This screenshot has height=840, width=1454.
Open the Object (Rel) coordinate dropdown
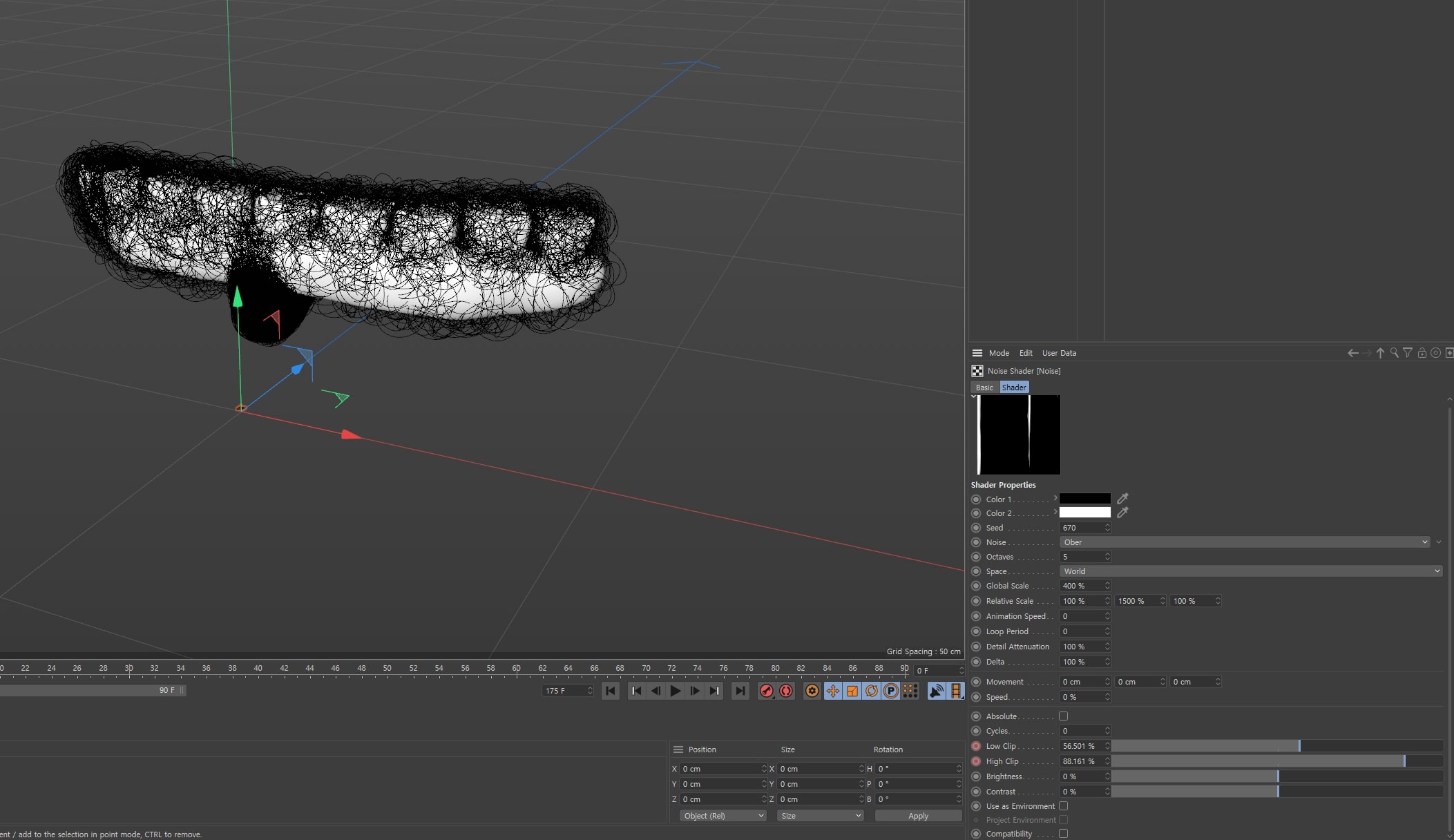point(723,816)
